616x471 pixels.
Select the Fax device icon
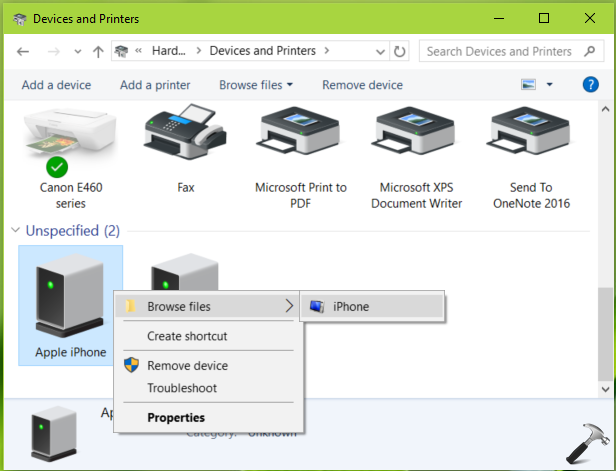pyautogui.click(x=185, y=132)
